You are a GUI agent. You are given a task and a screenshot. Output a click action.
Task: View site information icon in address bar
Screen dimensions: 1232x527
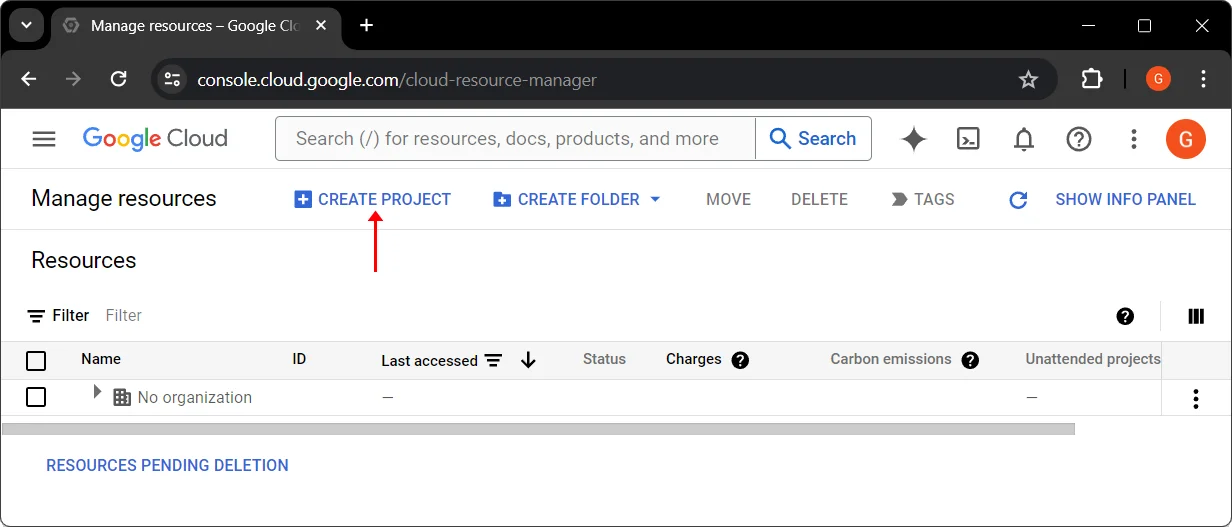tap(173, 79)
